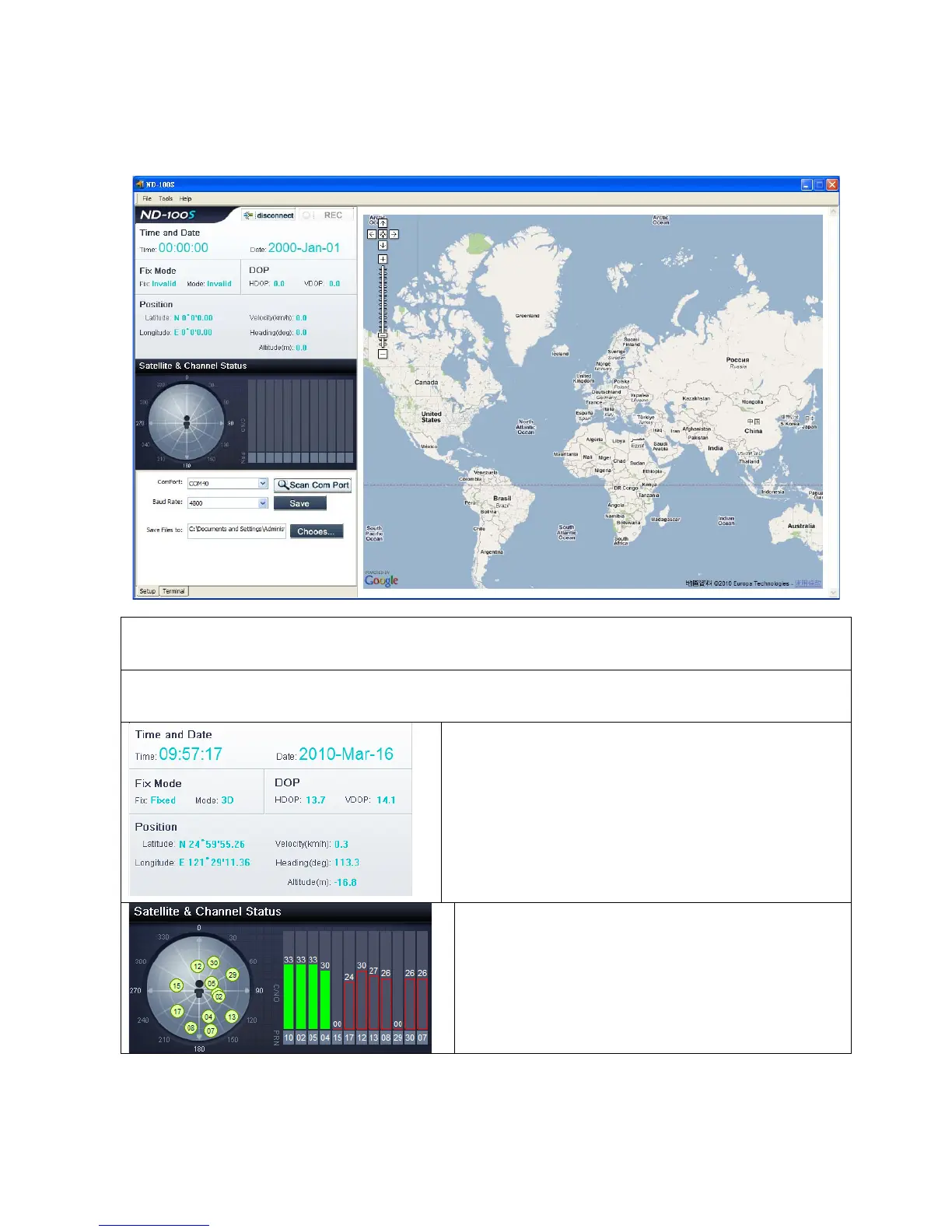This screenshot has height=1232, width=952.
Task: Expand the ComPort dropdown
Action: click(x=263, y=483)
